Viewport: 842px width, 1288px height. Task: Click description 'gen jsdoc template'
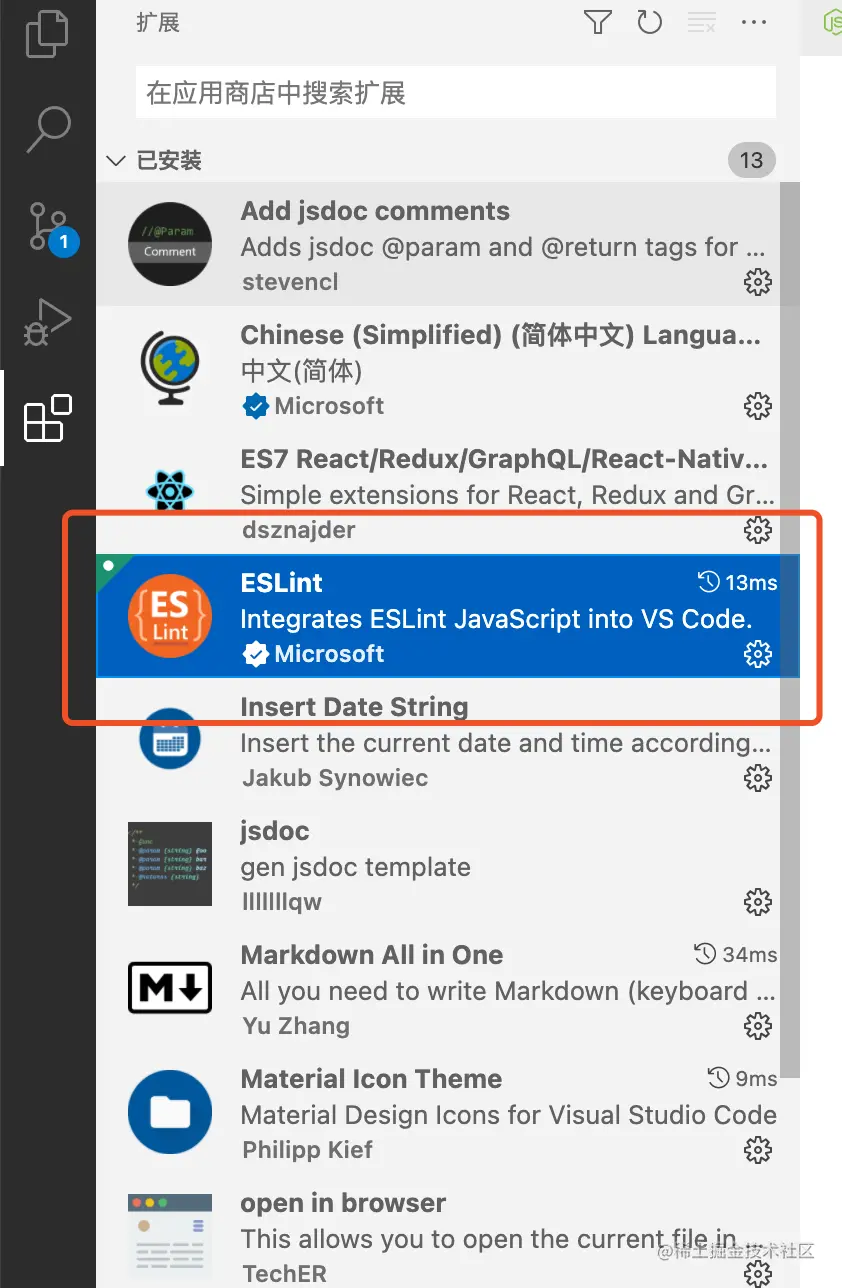pos(355,867)
